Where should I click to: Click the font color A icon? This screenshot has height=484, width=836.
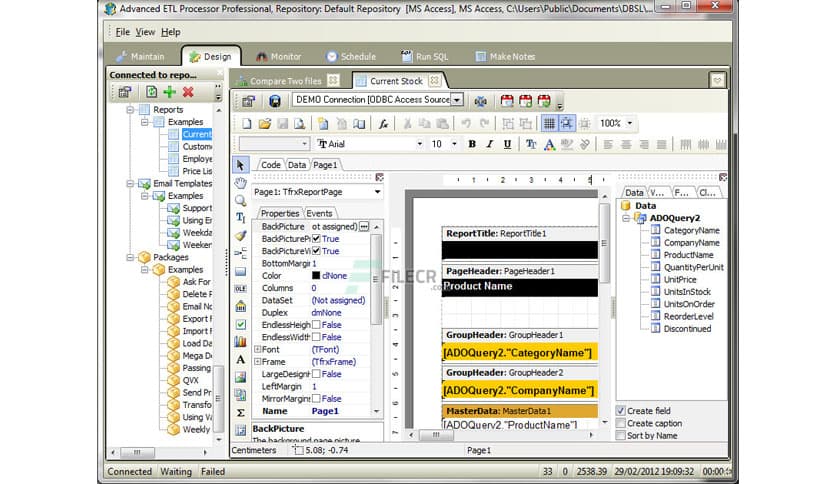pos(549,144)
